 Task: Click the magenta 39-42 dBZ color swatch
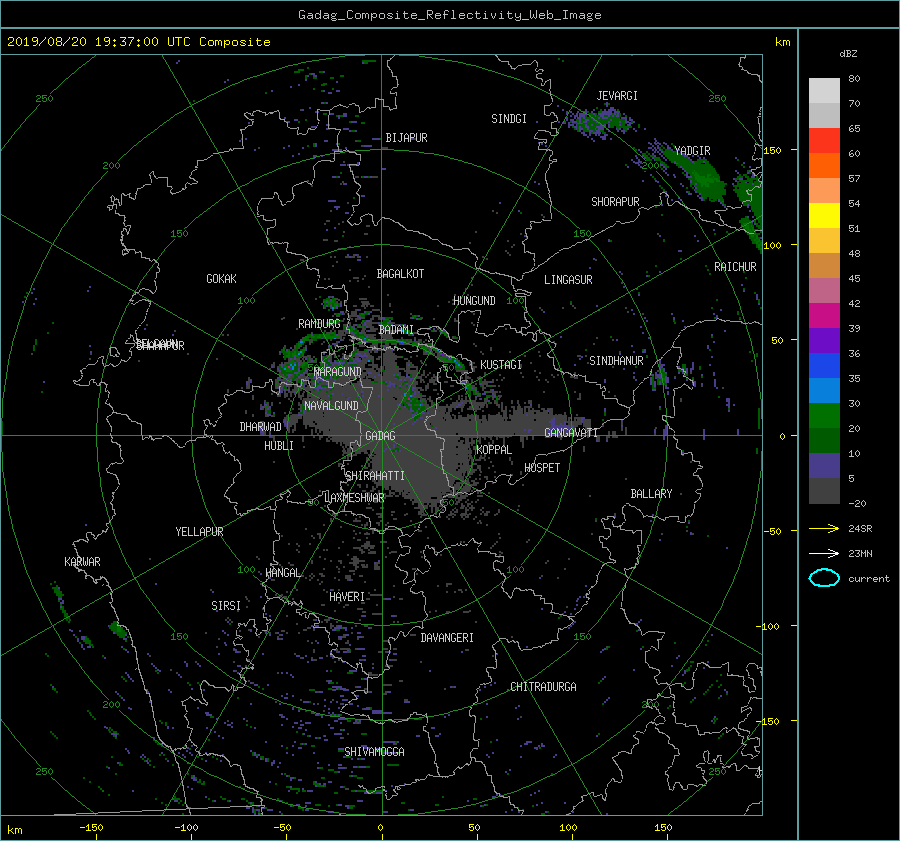[x=824, y=315]
